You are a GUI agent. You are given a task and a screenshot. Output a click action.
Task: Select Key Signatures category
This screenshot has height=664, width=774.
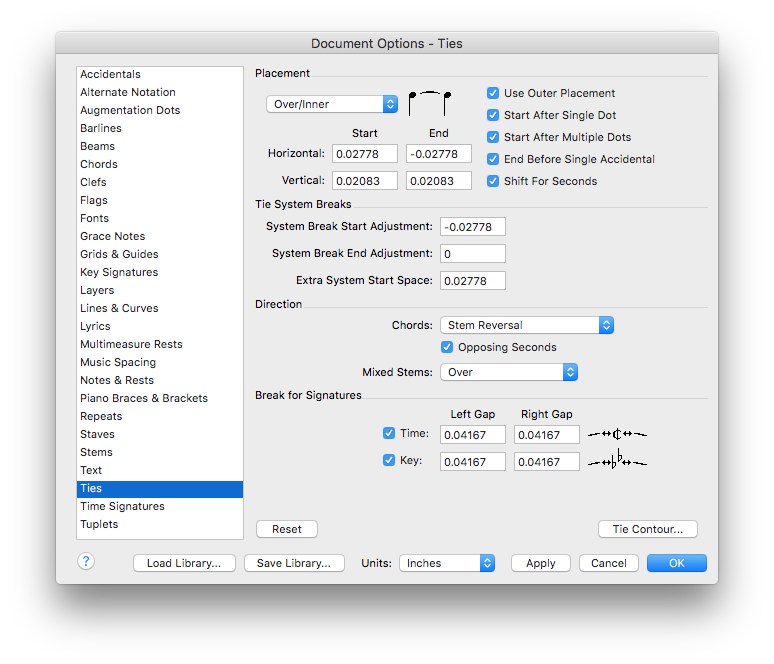pos(160,273)
